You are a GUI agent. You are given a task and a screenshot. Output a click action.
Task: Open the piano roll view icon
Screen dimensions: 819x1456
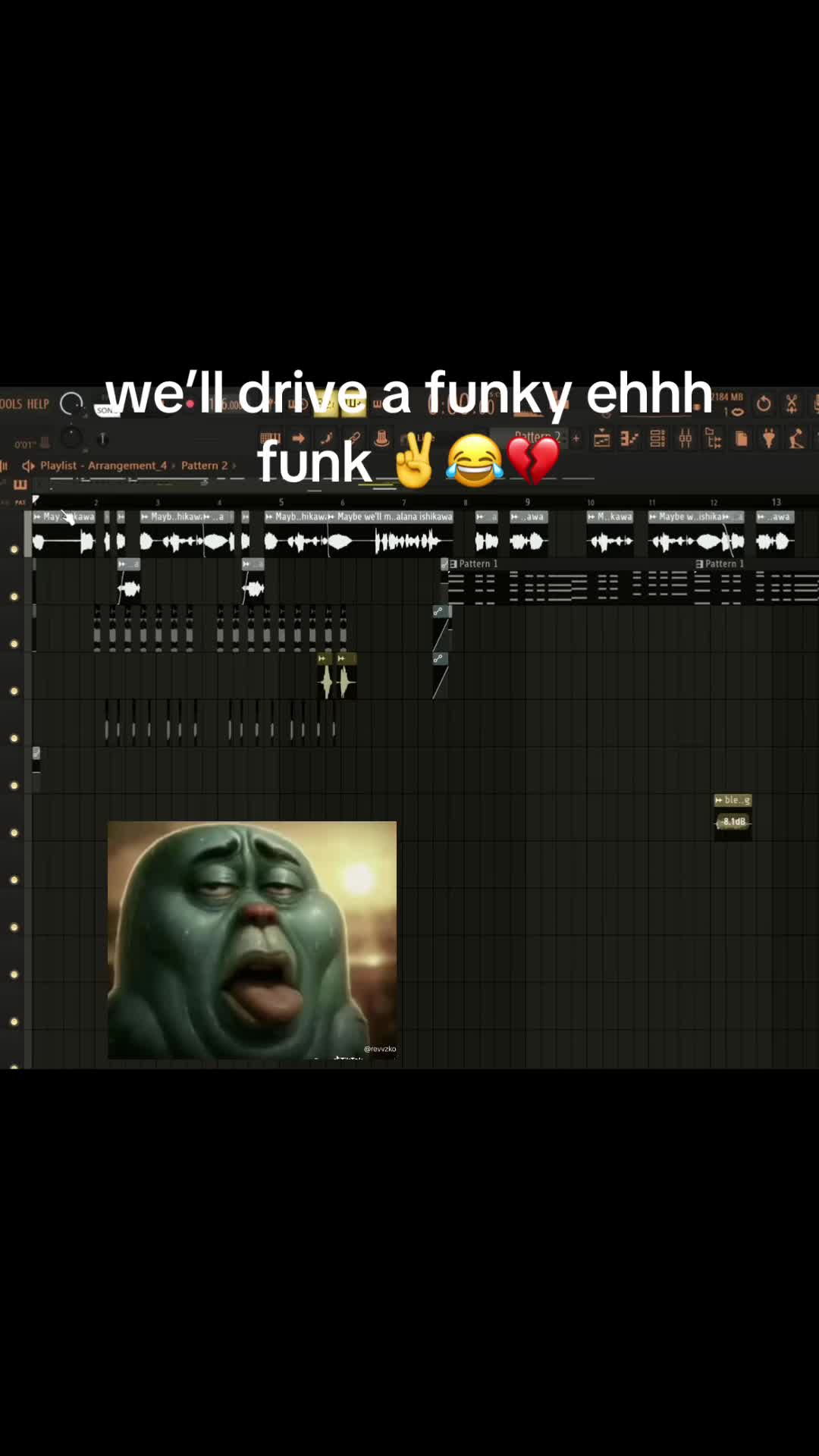(629, 438)
